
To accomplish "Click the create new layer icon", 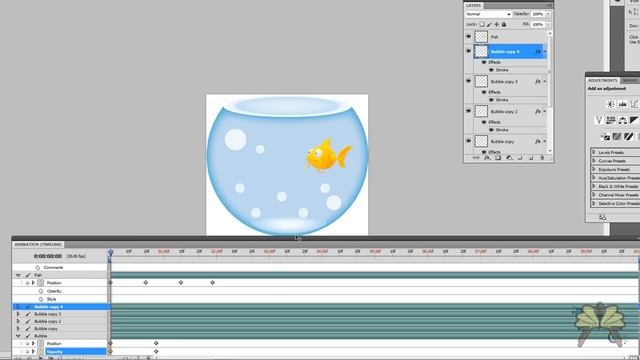I will coord(531,158).
